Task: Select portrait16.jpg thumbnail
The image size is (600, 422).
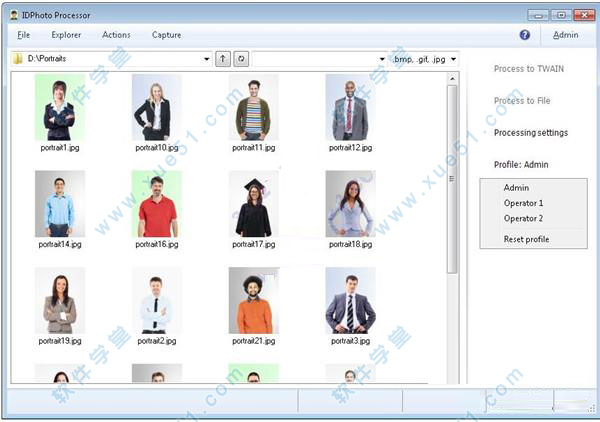Action: click(157, 204)
